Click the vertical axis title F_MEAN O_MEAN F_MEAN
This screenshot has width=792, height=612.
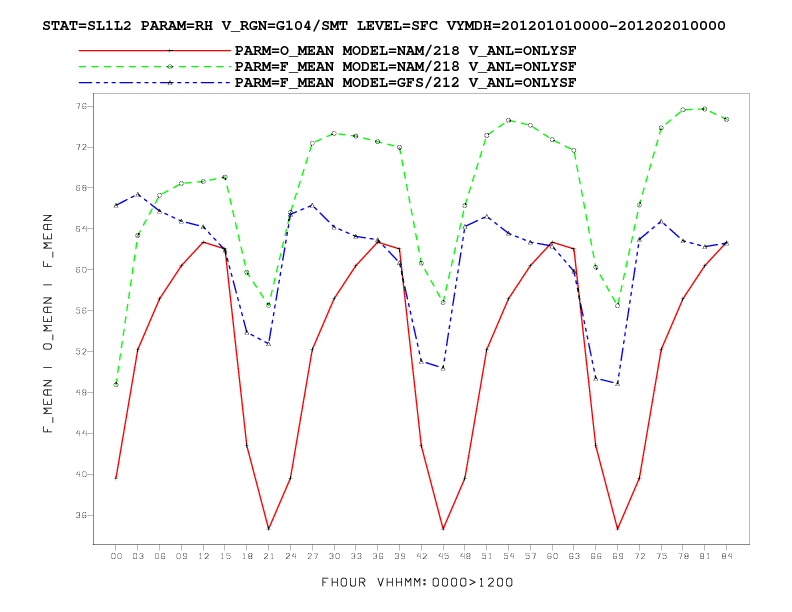point(47,323)
